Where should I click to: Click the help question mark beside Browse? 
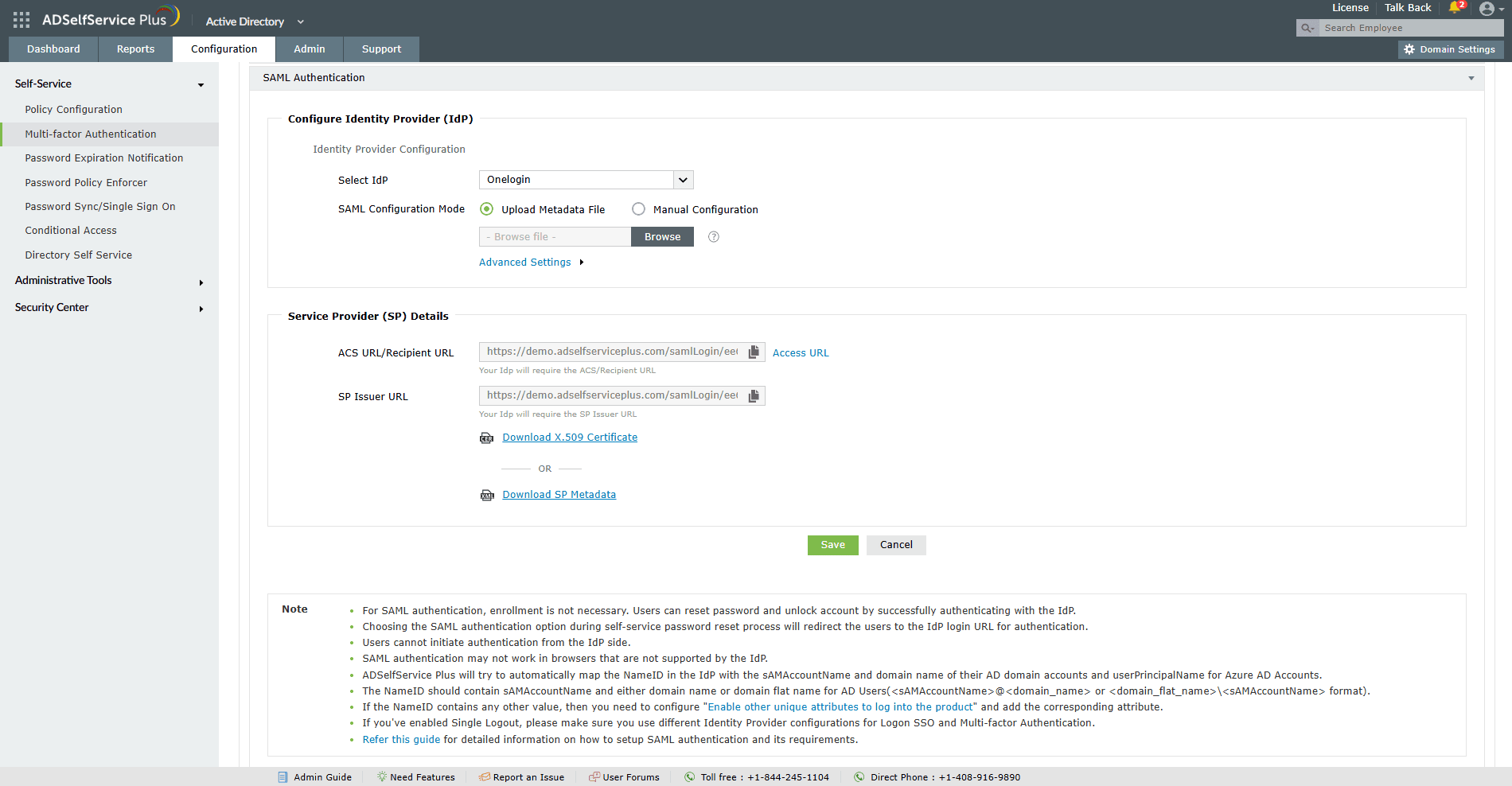click(x=714, y=236)
